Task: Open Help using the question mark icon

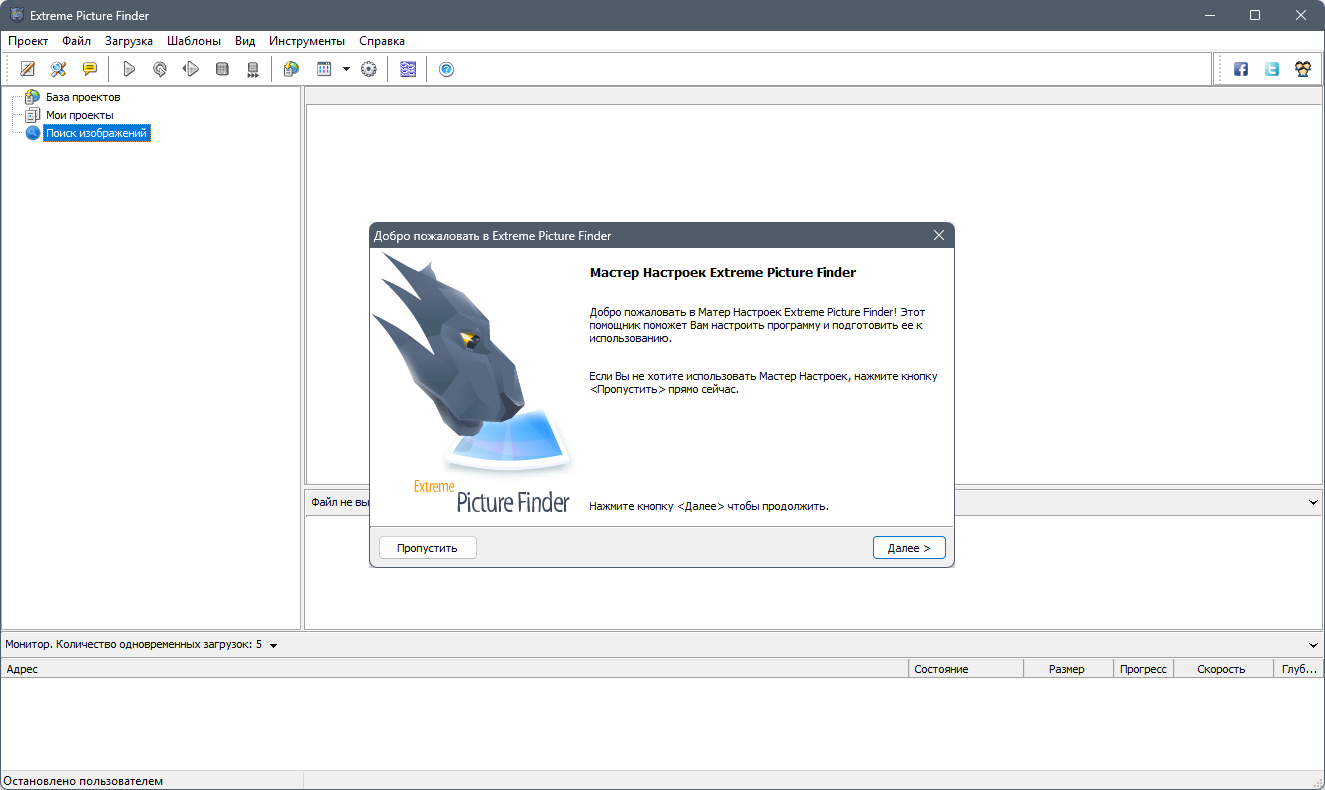Action: pyautogui.click(x=446, y=68)
